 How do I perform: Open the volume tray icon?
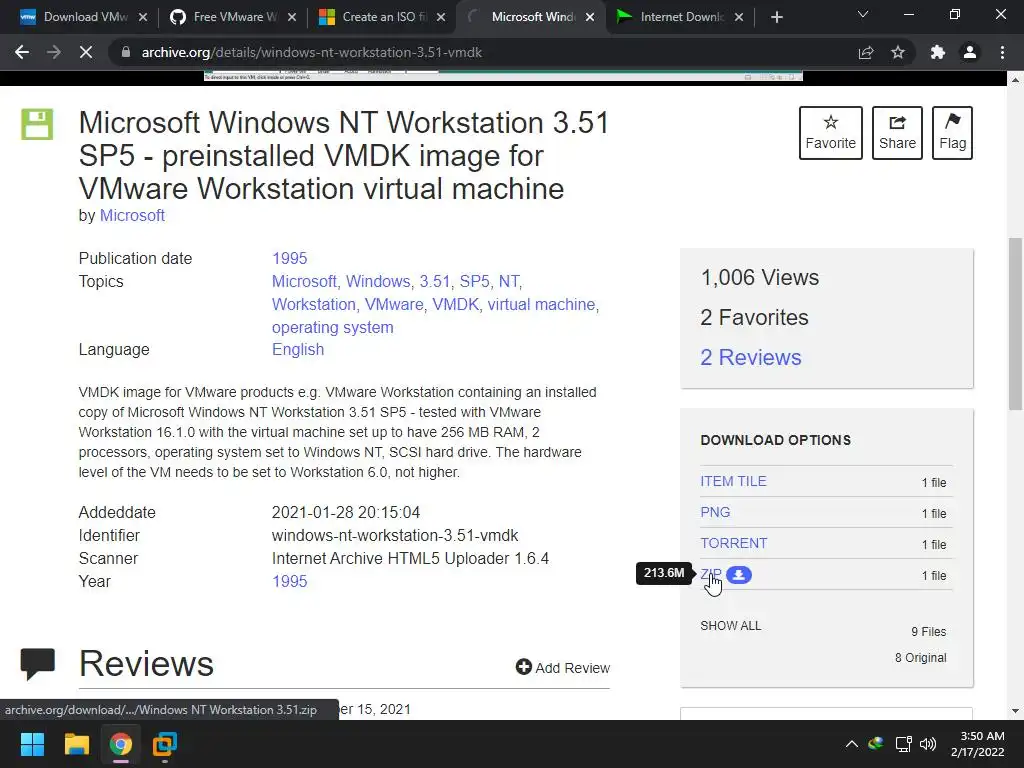928,744
